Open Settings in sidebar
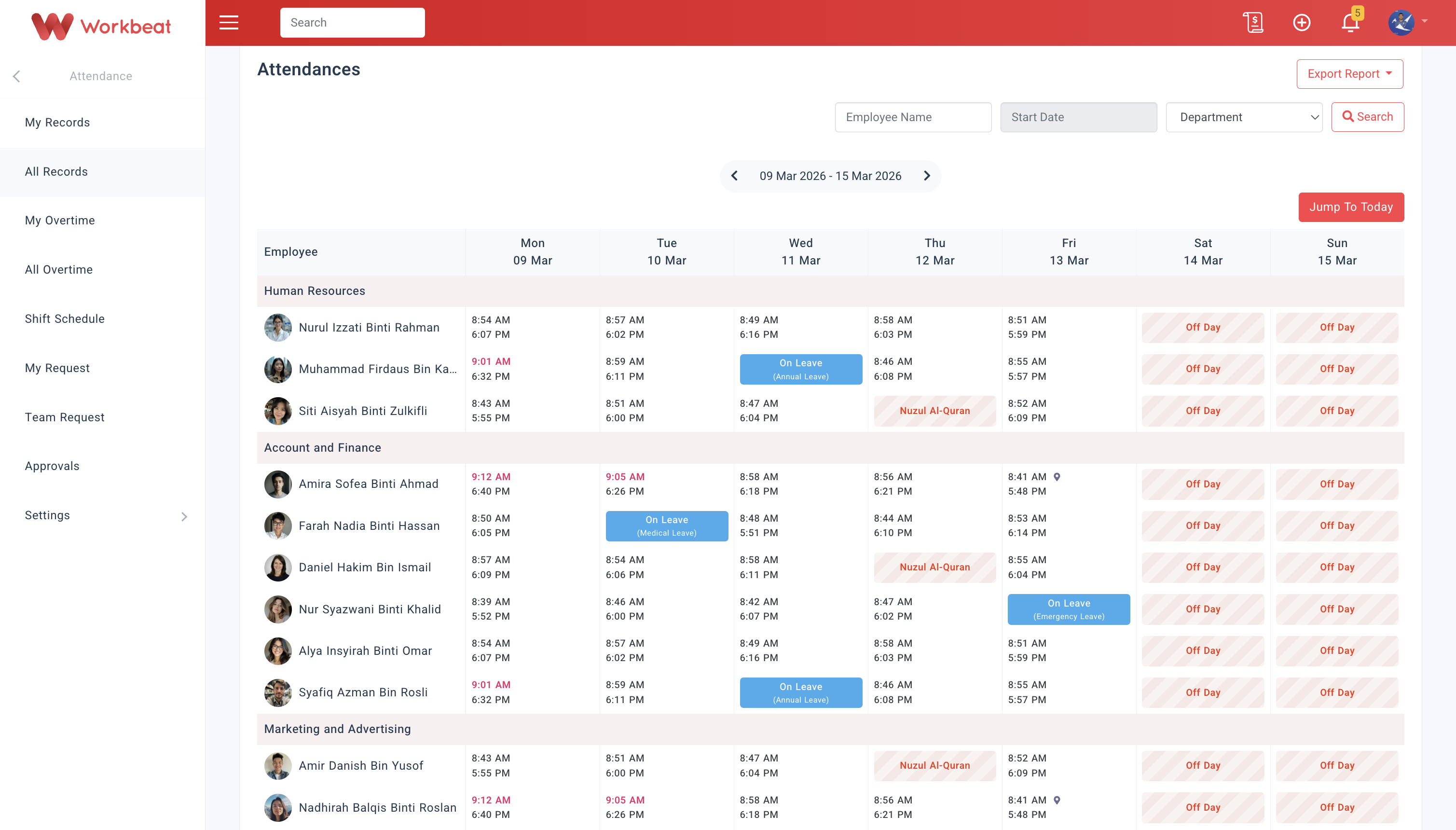The height and width of the screenshot is (830, 1456). pyautogui.click(x=103, y=515)
